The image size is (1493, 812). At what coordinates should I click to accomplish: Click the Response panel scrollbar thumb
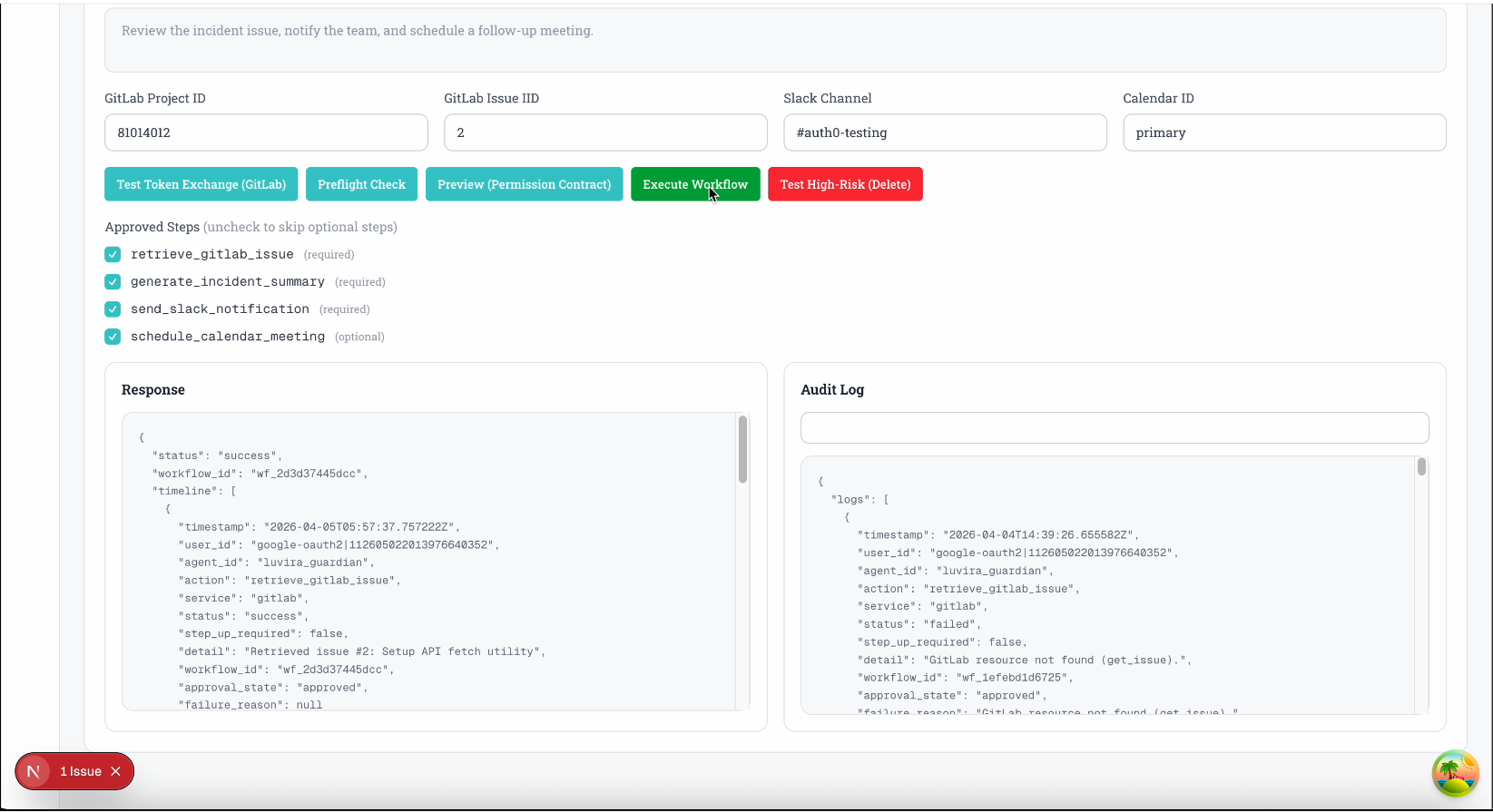click(742, 449)
